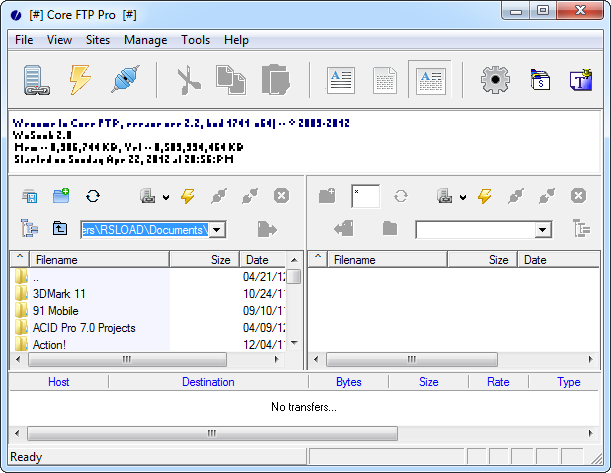Screen dimensions: 611x473
Task: Click the remote panel stop X icon
Action: [x=578, y=196]
